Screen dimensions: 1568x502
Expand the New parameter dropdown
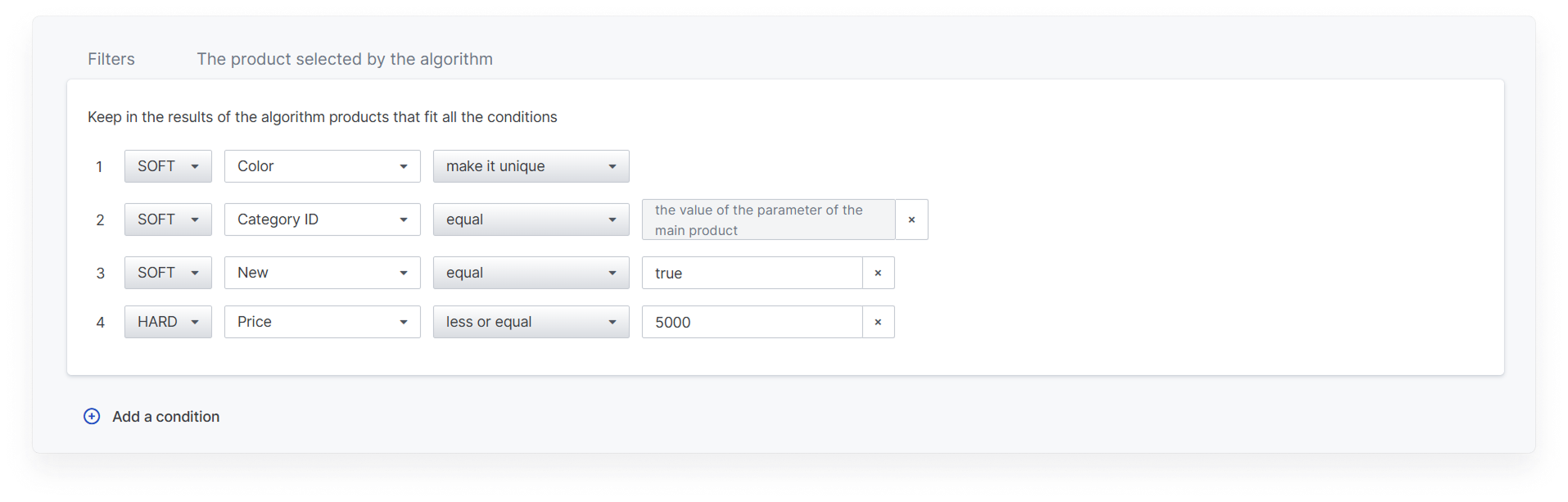pyautogui.click(x=322, y=273)
